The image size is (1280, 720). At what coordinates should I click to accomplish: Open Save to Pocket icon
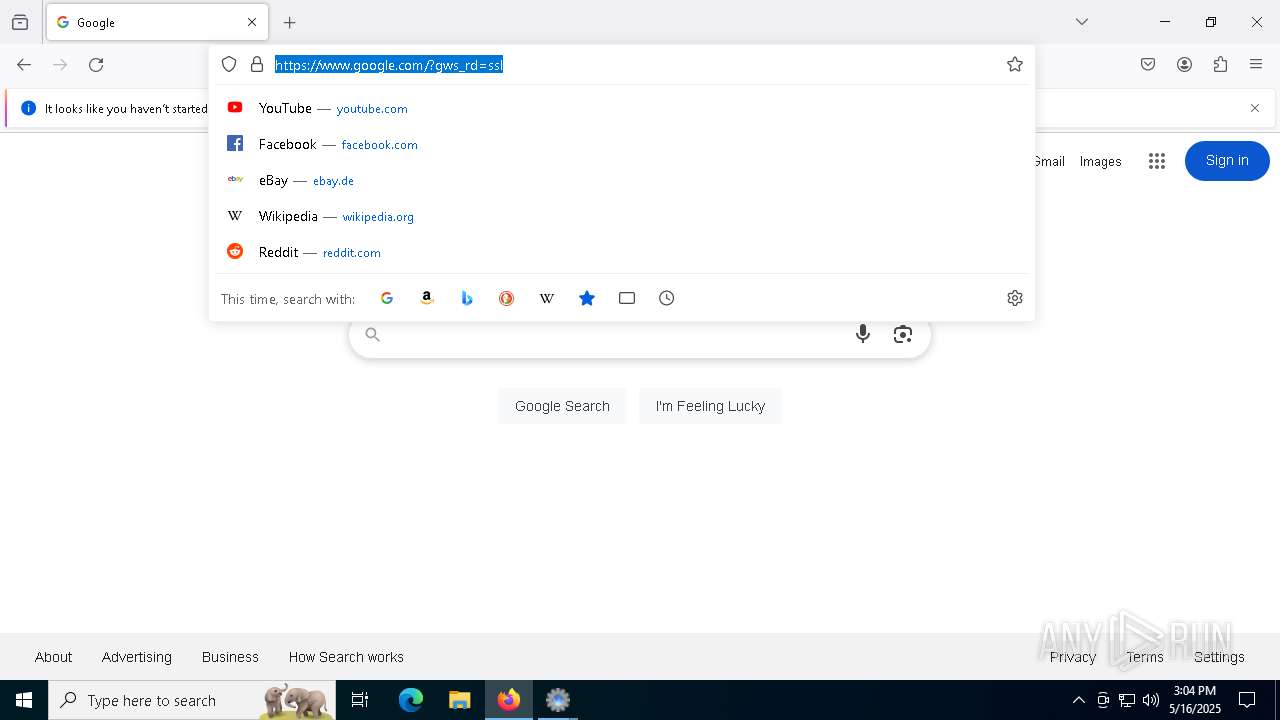1148,65
